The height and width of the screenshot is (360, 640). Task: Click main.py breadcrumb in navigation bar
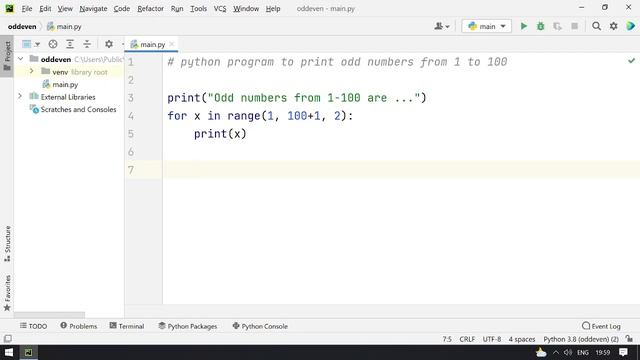click(64, 27)
